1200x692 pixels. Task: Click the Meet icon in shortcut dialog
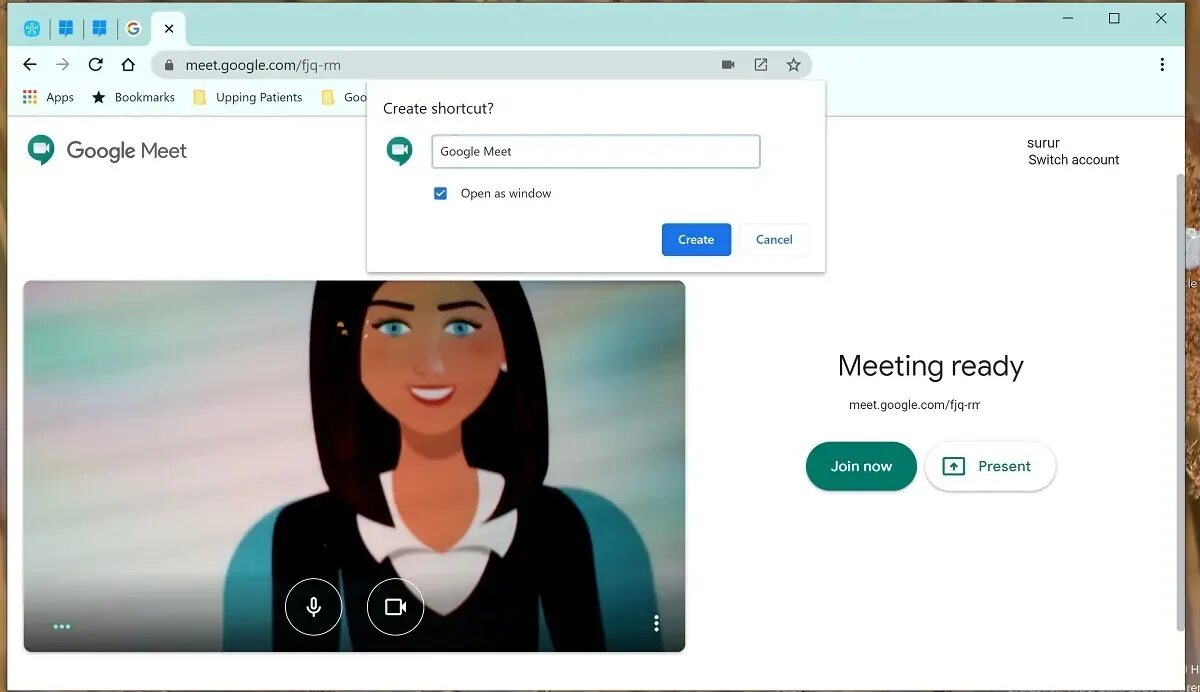[x=400, y=151]
